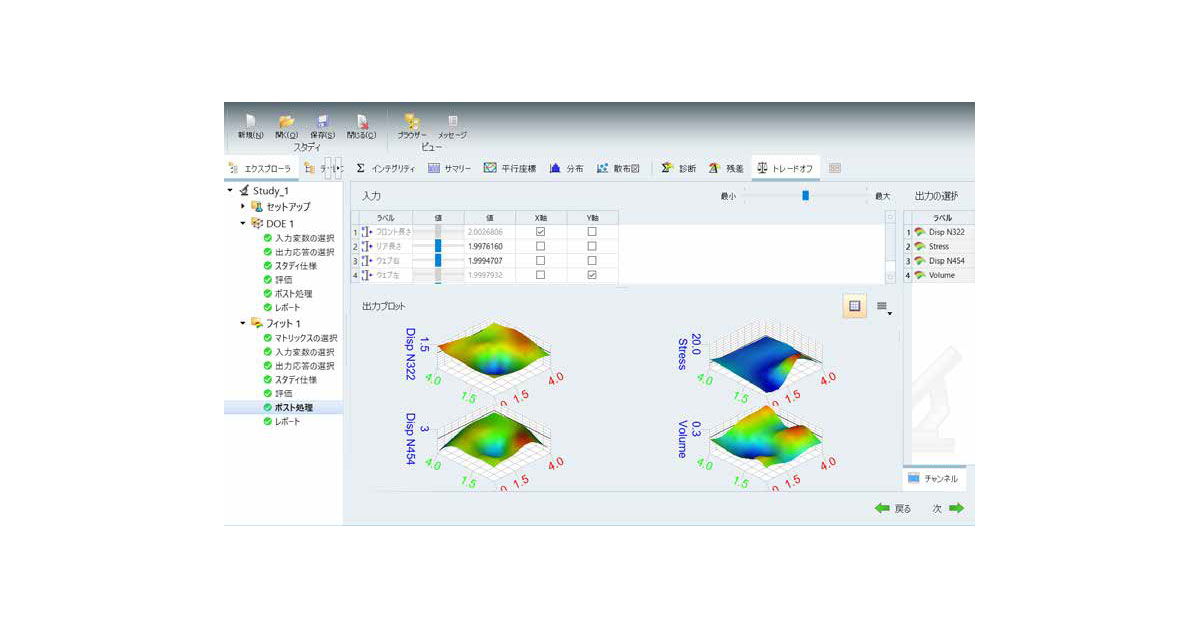Click the Volume output row icon

(x=920, y=275)
